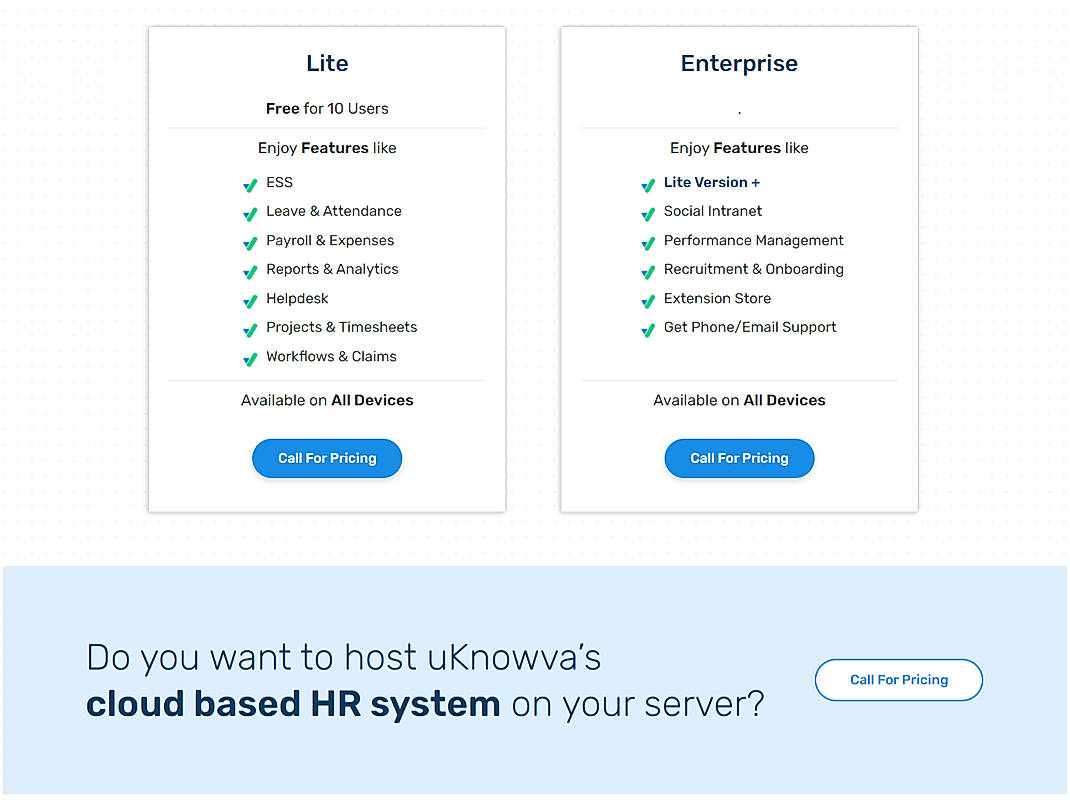Click Call For Pricing in the blue banner
Image resolution: width=1070 pixels, height=810 pixels.
point(898,679)
